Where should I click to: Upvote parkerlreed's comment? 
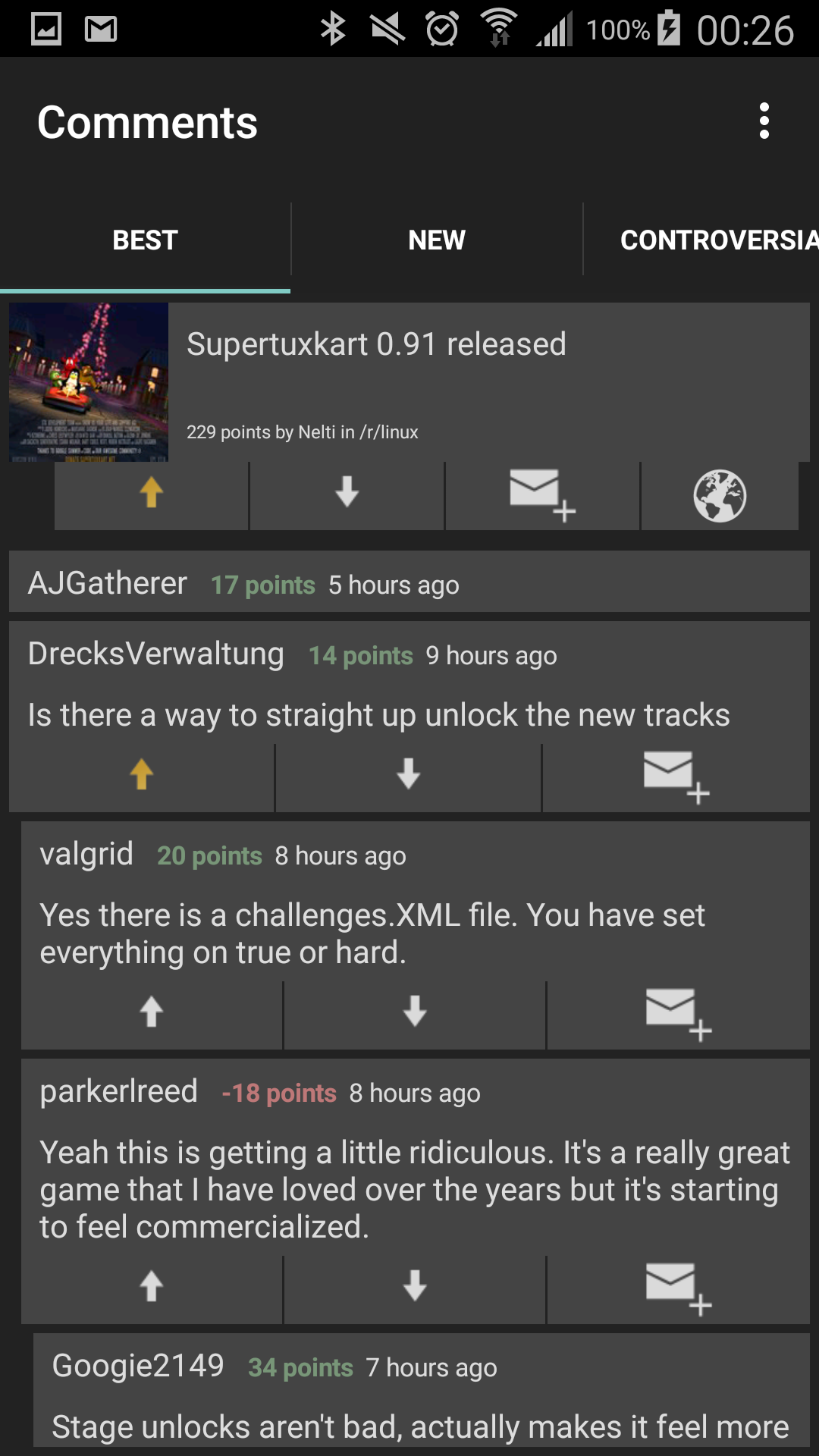pyautogui.click(x=152, y=1288)
